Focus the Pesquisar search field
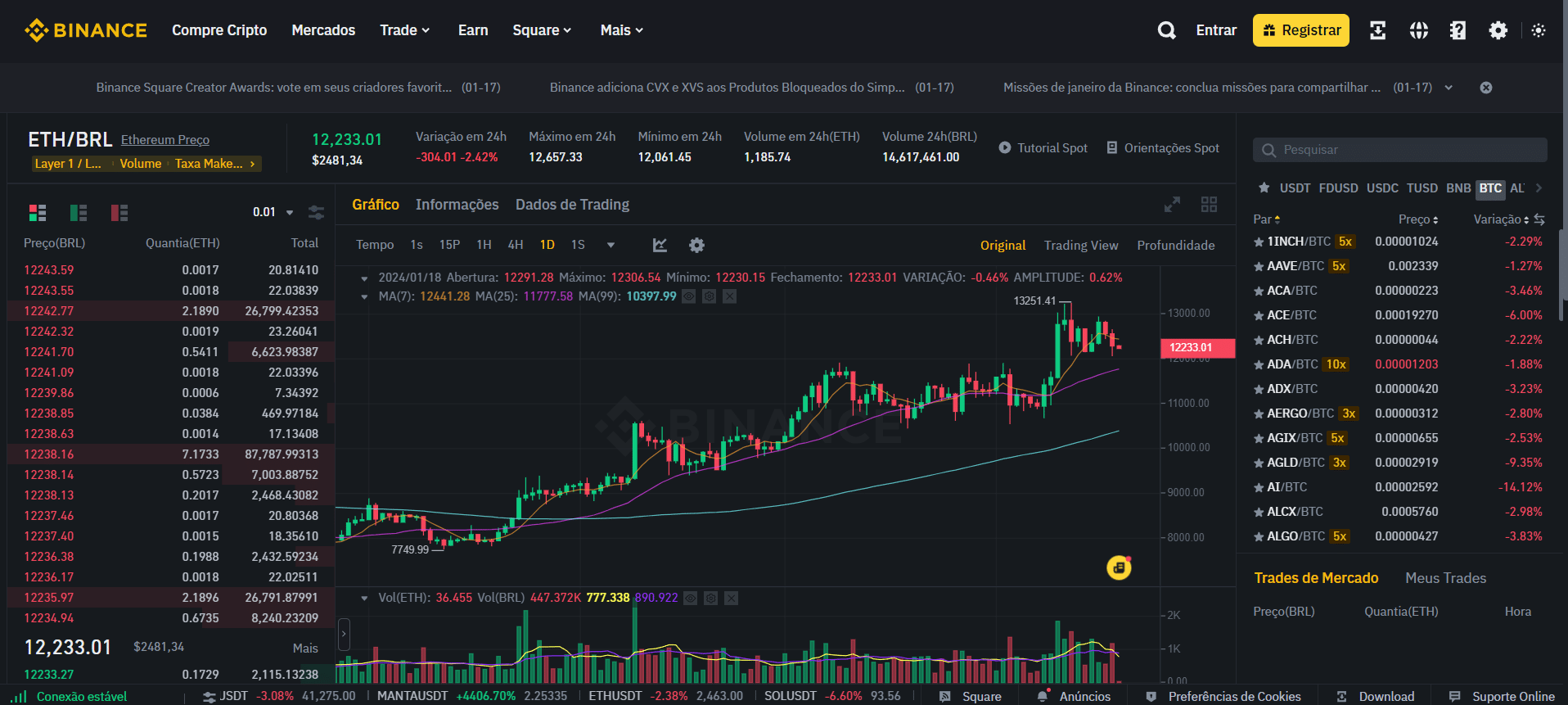 1399,150
